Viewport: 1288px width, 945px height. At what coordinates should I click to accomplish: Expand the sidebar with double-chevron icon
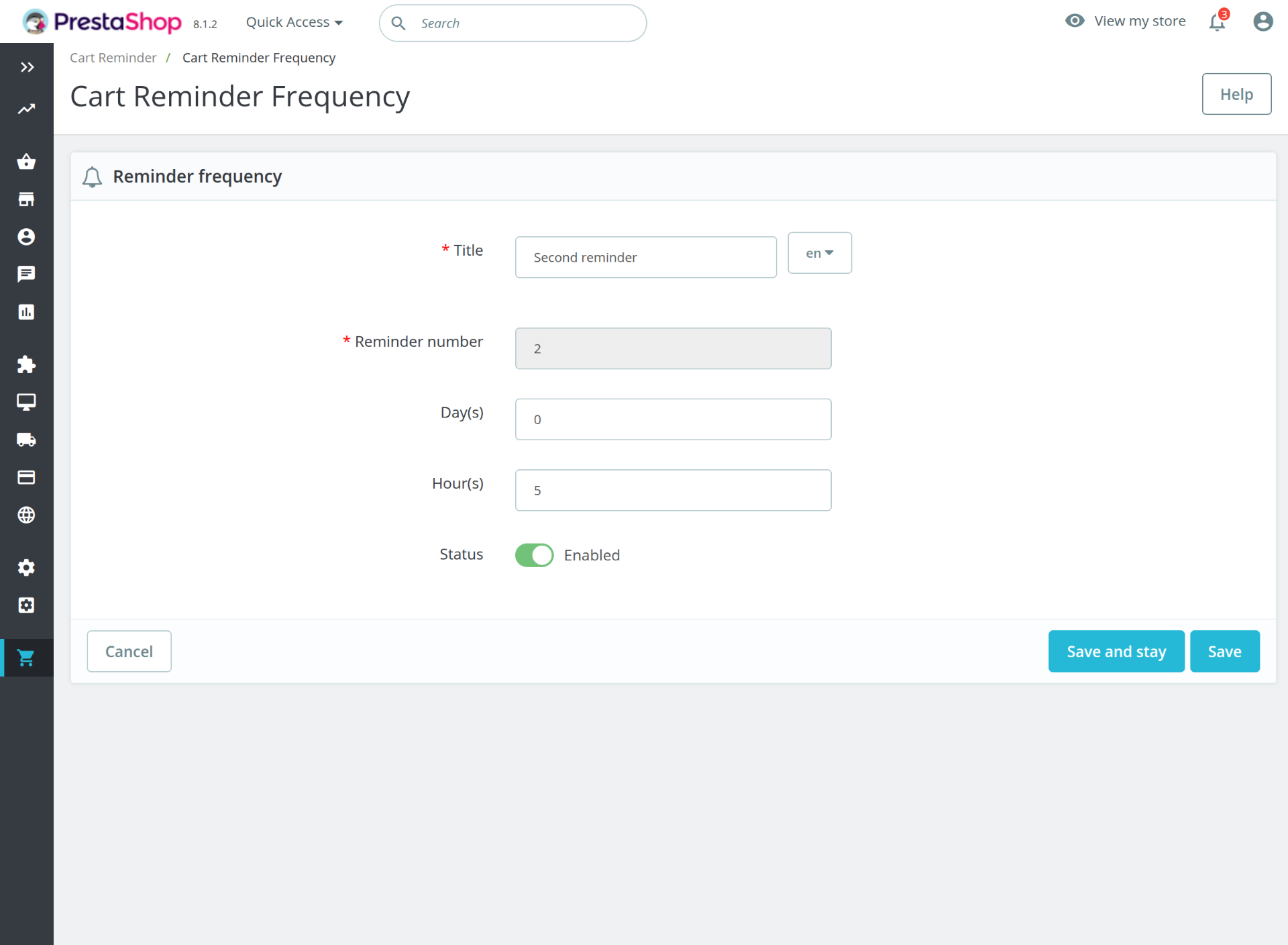[27, 67]
